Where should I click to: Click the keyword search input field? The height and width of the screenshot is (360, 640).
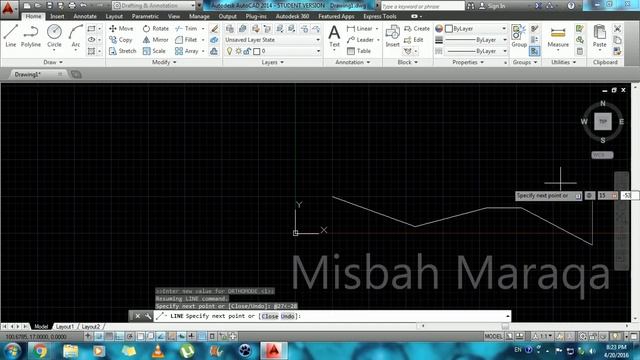tap(422, 6)
